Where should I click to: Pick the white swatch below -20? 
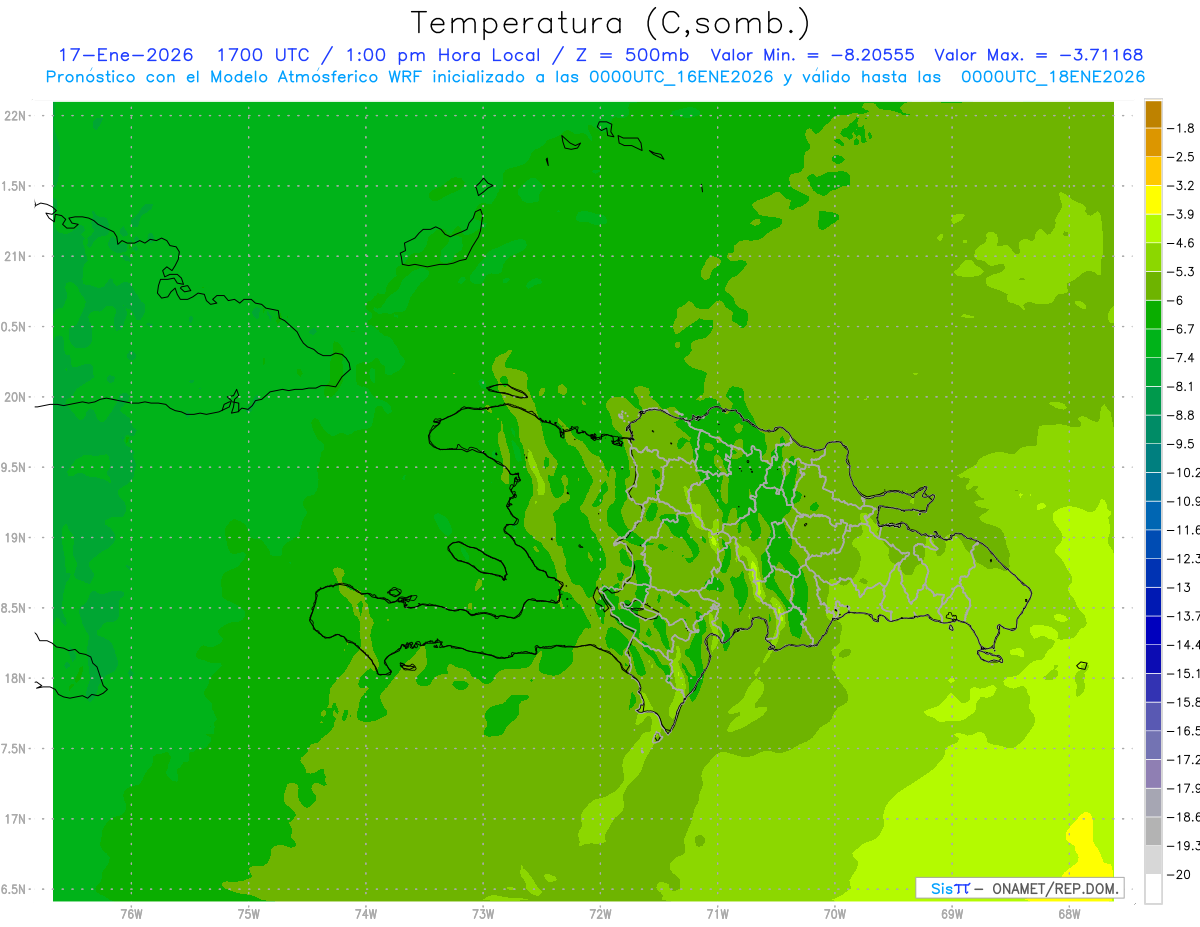coord(1154,889)
